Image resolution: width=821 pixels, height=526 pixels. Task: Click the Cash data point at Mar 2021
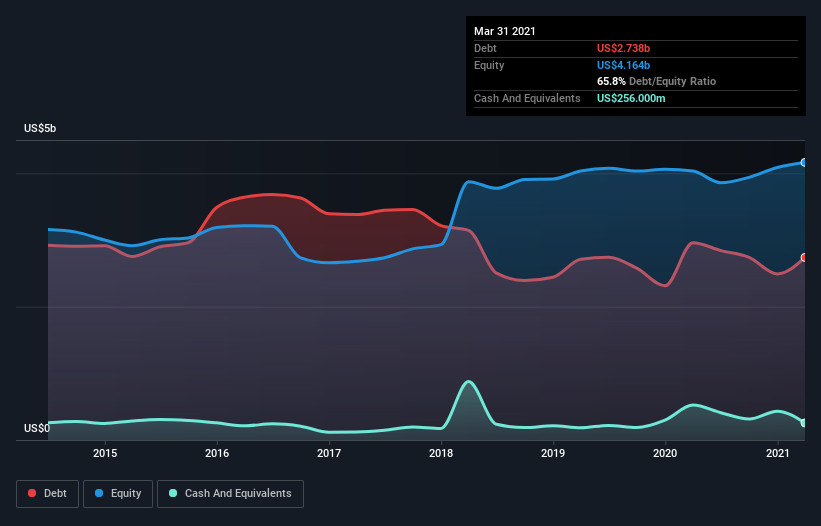pyautogui.click(x=804, y=423)
